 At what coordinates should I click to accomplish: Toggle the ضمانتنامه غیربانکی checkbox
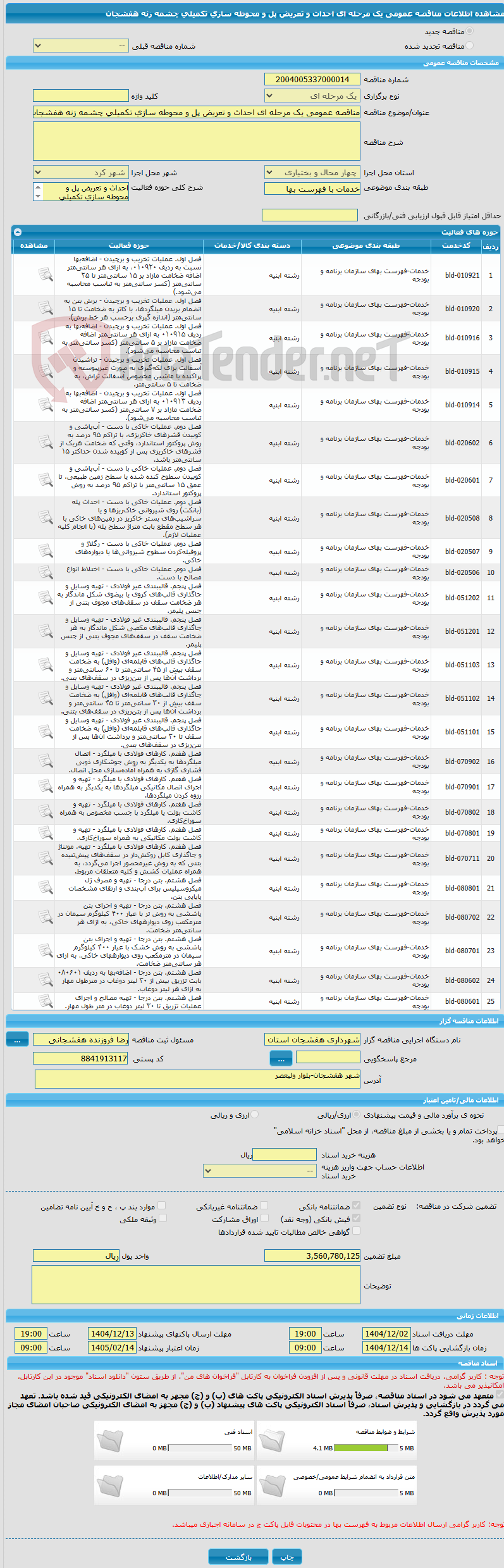(264, 1206)
